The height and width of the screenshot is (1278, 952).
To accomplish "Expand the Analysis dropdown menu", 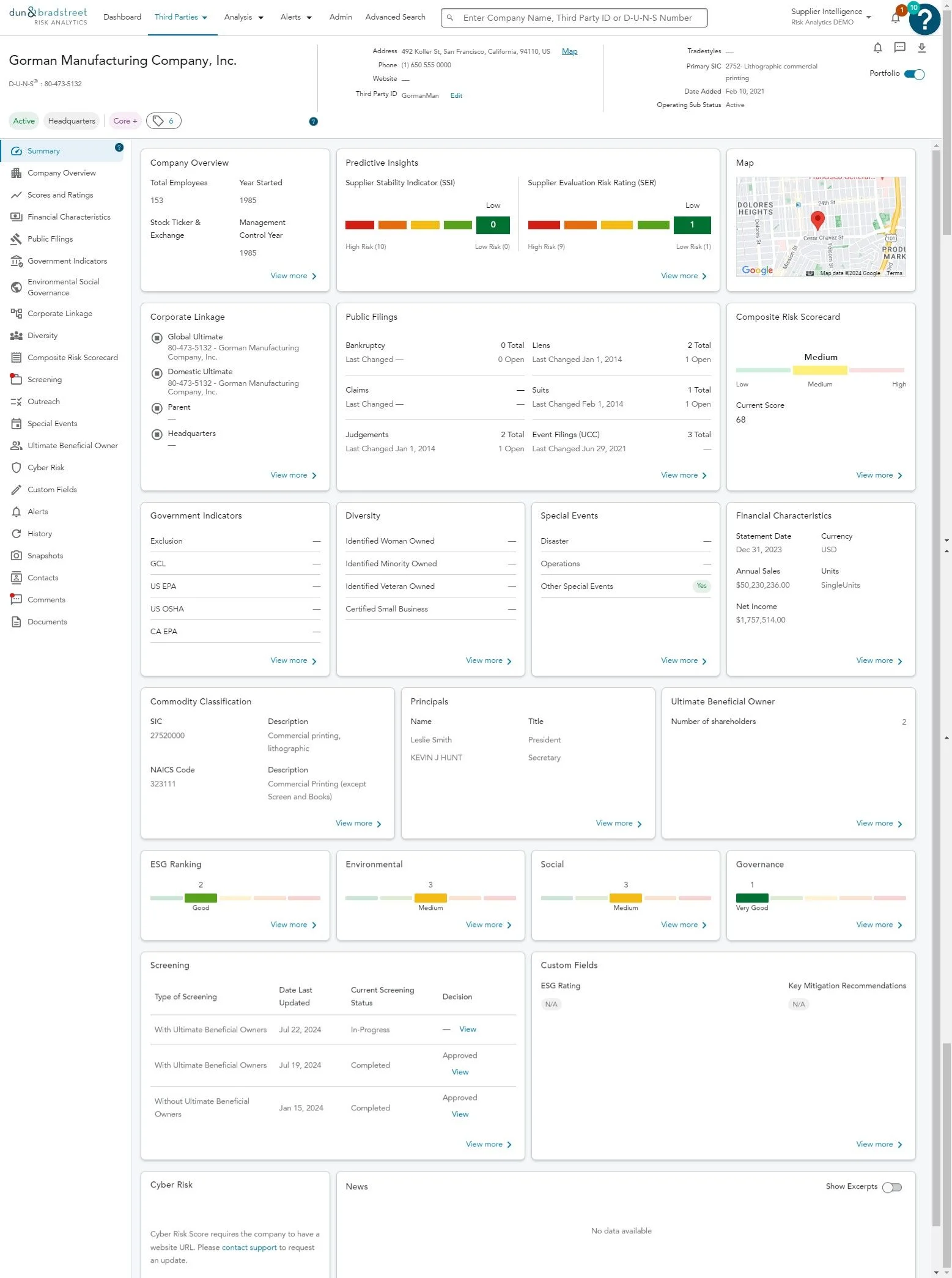I will [244, 17].
